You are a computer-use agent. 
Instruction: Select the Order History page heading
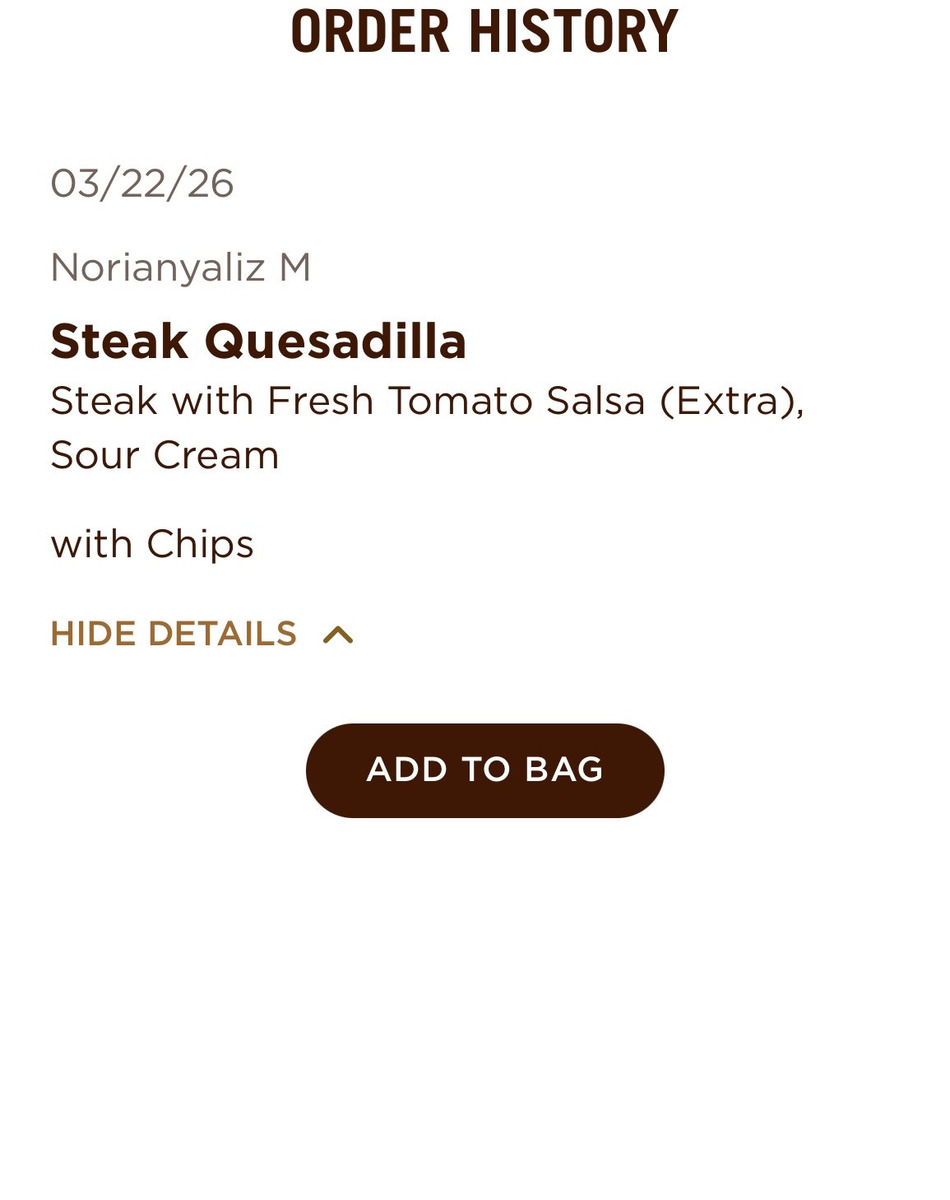[484, 32]
